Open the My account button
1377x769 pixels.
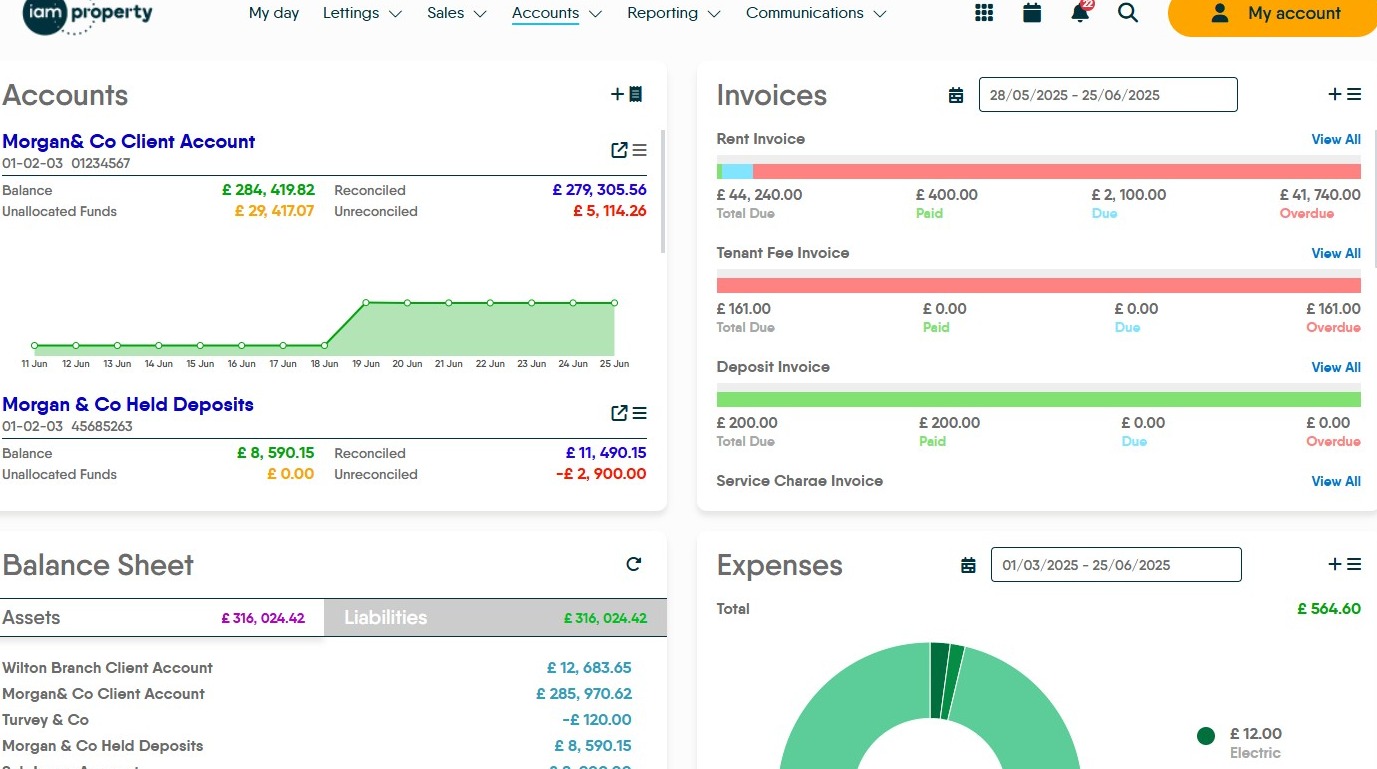[x=1272, y=14]
